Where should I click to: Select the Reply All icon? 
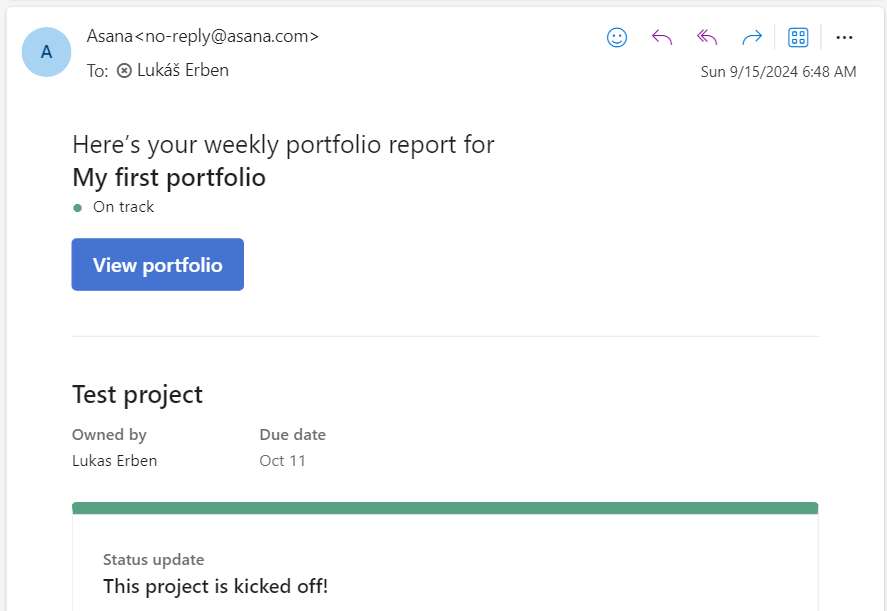click(707, 37)
